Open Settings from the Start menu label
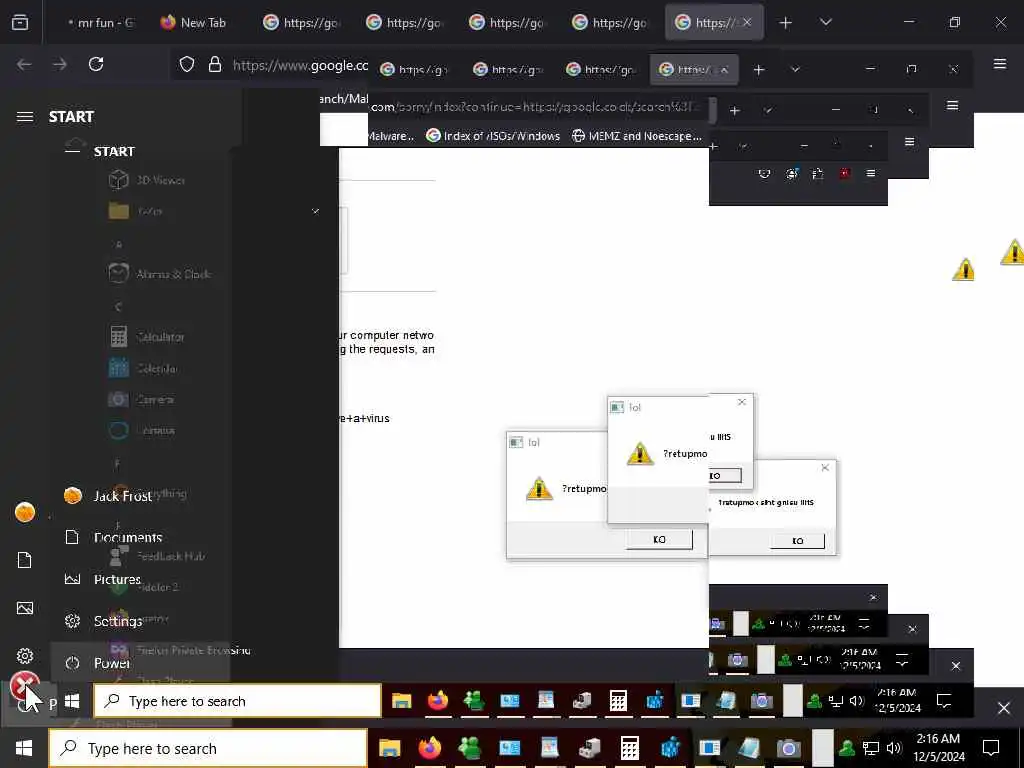1024x768 pixels. coord(103,621)
